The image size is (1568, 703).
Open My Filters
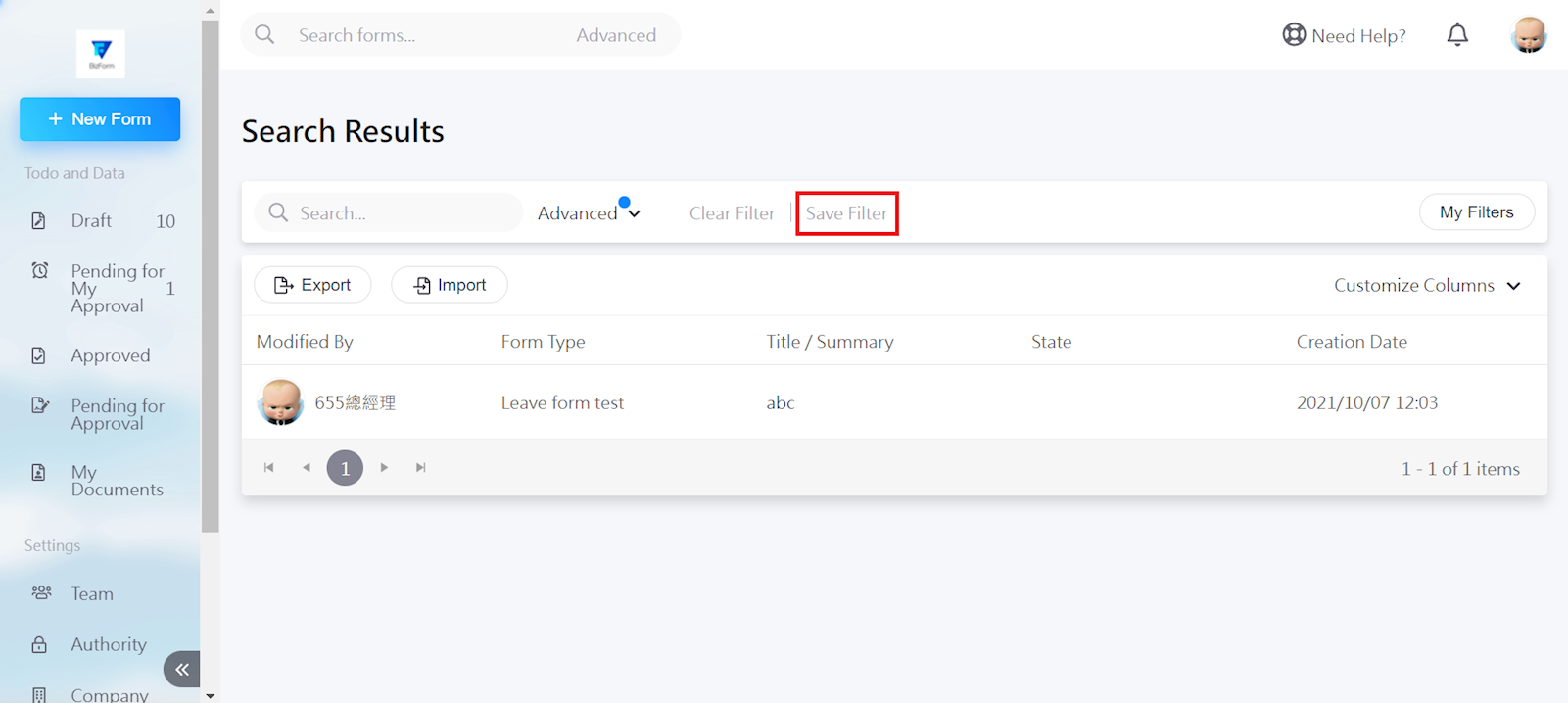pos(1476,212)
